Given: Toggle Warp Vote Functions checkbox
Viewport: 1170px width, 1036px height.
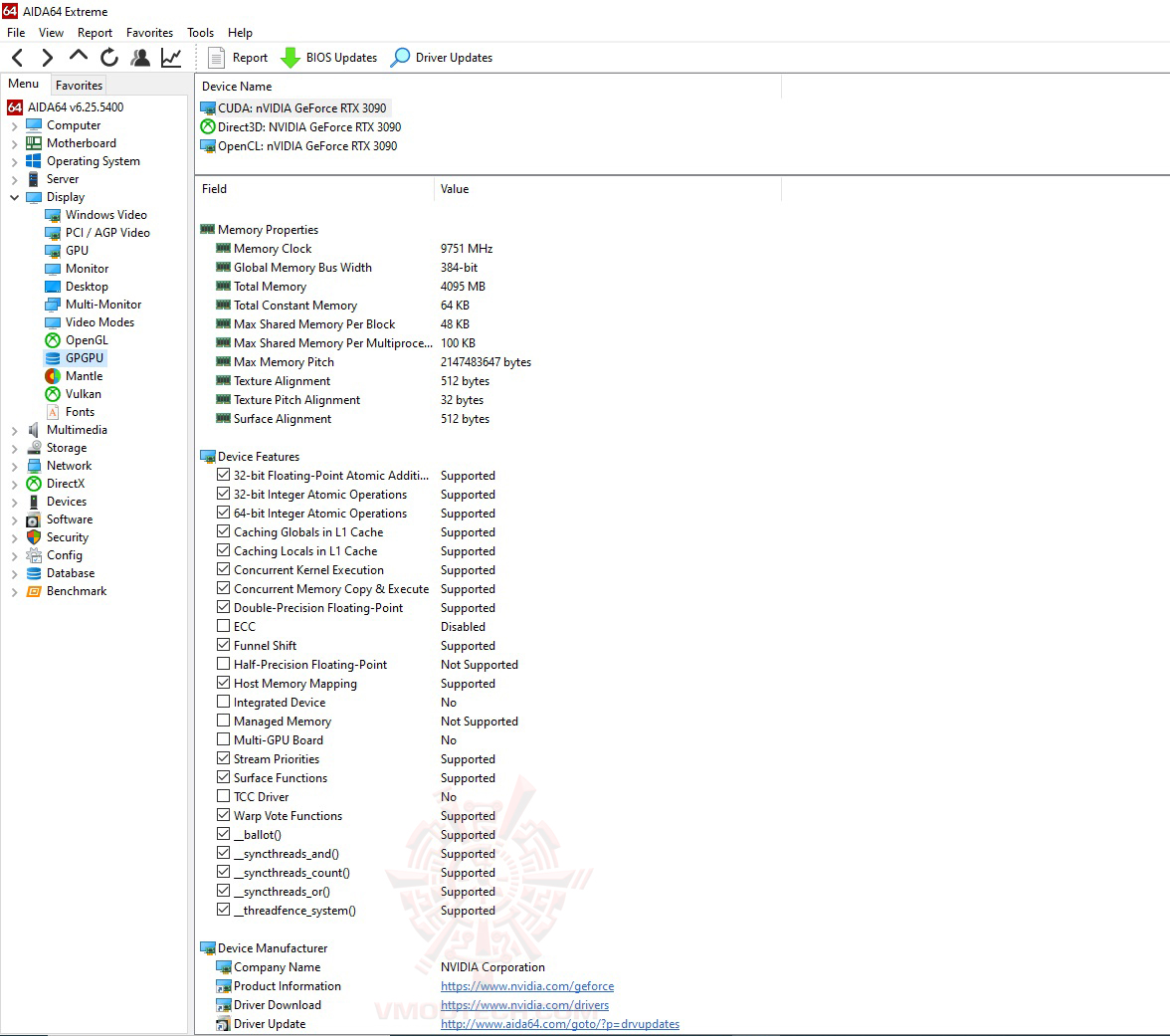Looking at the screenshot, I should click(x=223, y=815).
